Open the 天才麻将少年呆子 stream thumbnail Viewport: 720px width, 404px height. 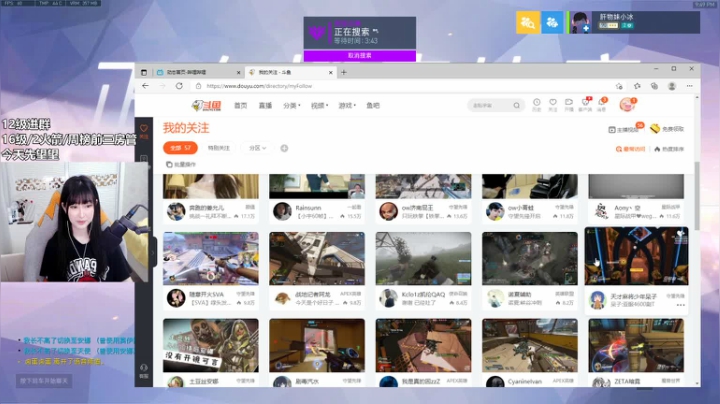click(636, 256)
